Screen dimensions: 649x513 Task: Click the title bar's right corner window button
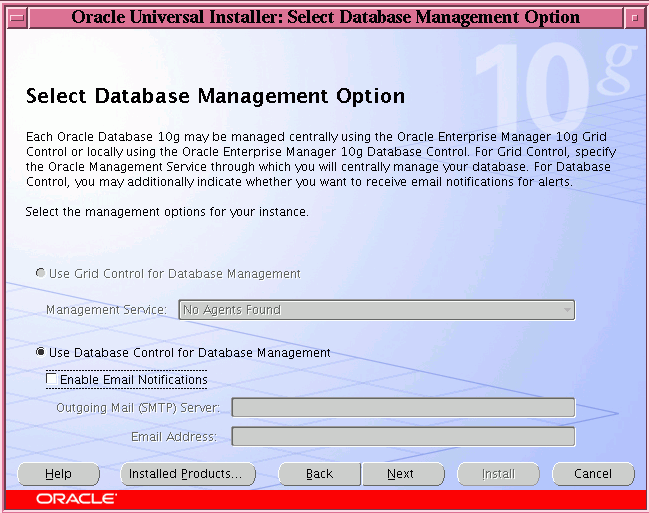(x=635, y=18)
